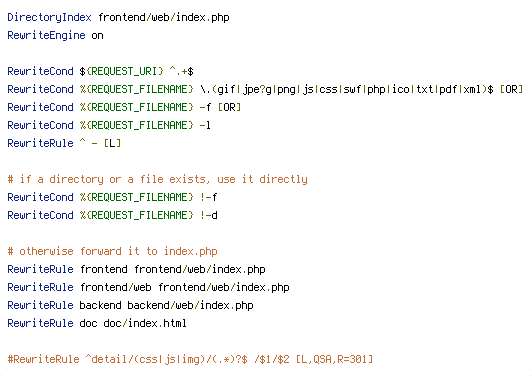The image size is (532, 376).
Task: Click the commented-out #RewriteRule detail line
Action: [190, 359]
